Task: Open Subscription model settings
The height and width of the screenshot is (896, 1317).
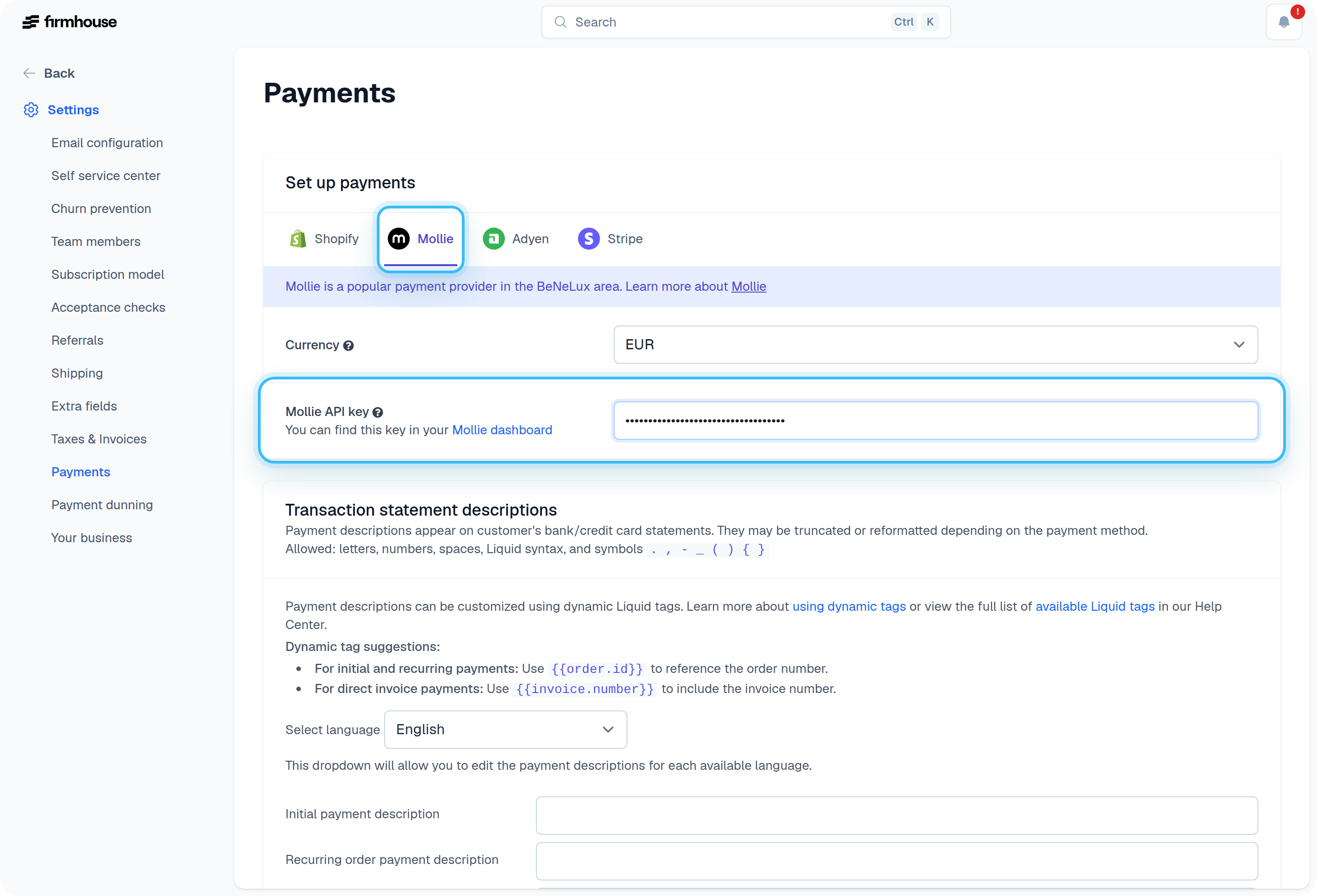Action: pos(107,274)
